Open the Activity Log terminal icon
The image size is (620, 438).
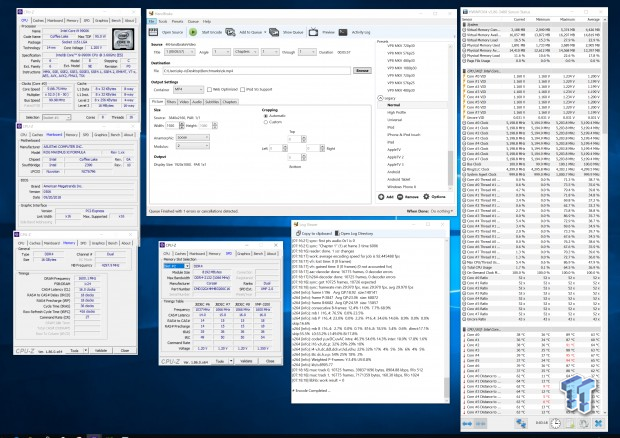click(343, 32)
